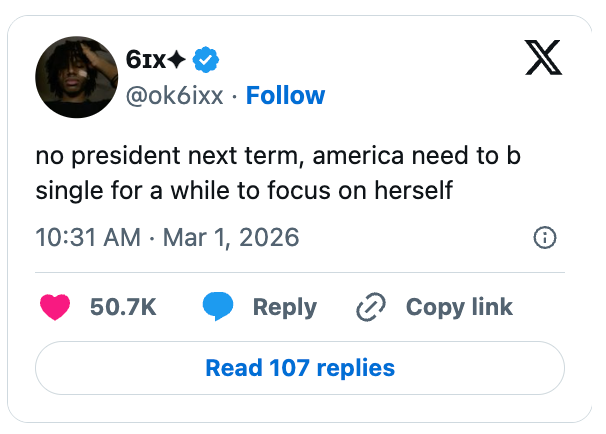Screen dimensions: 606x434
Task: Click the tweet line starting 'no president next term'
Action: (x=278, y=158)
